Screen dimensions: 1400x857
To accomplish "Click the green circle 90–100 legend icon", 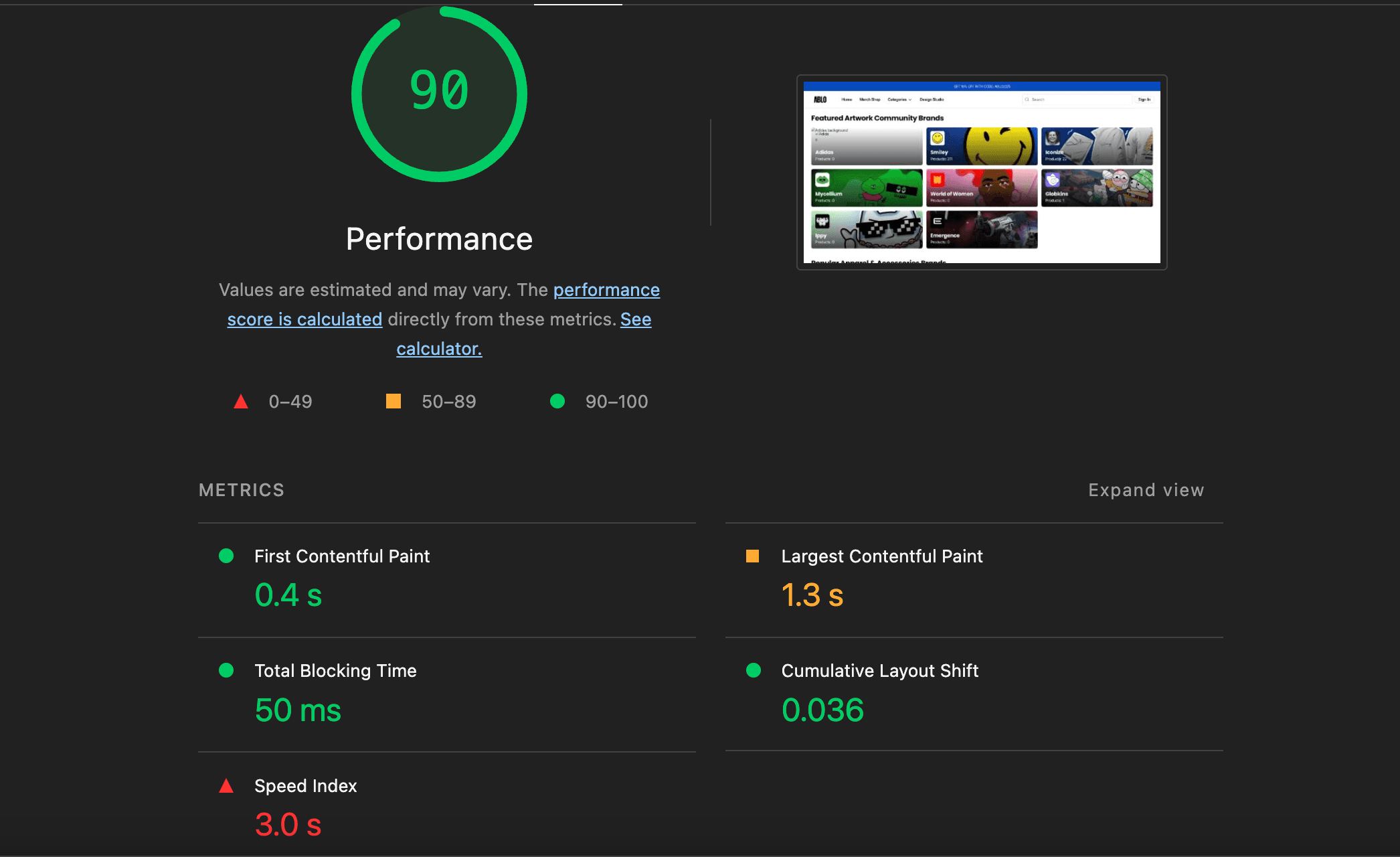I will (557, 401).
